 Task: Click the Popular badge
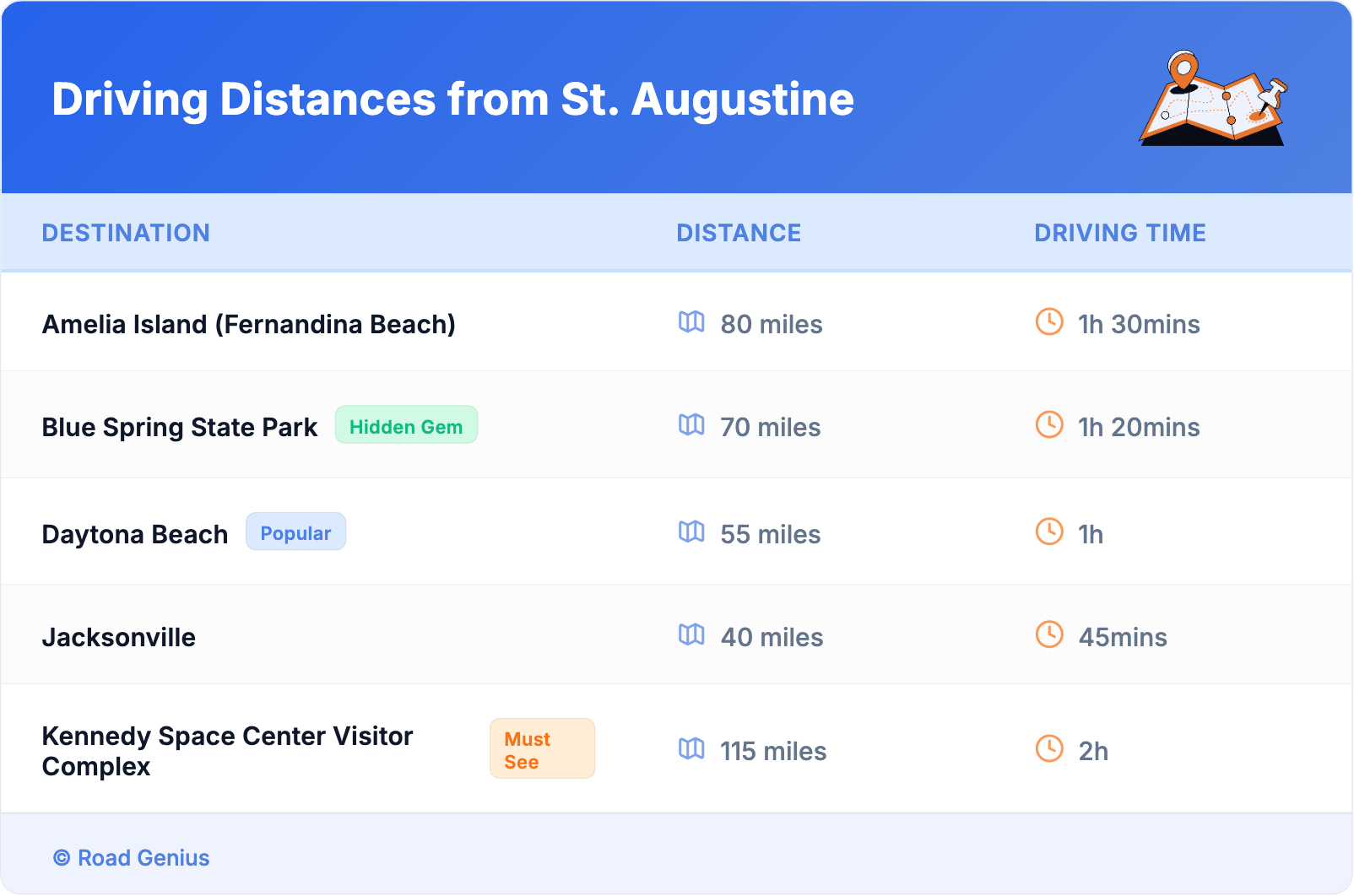295,532
